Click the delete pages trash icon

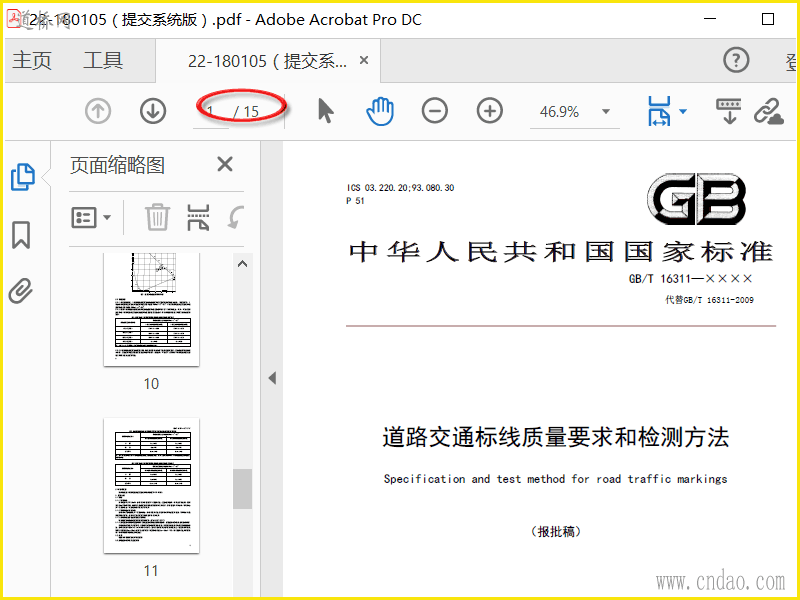pyautogui.click(x=157, y=217)
